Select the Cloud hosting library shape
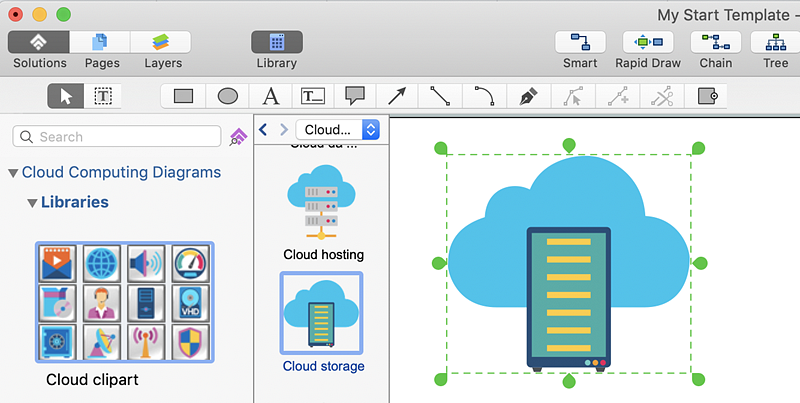800x403 pixels. 322,208
